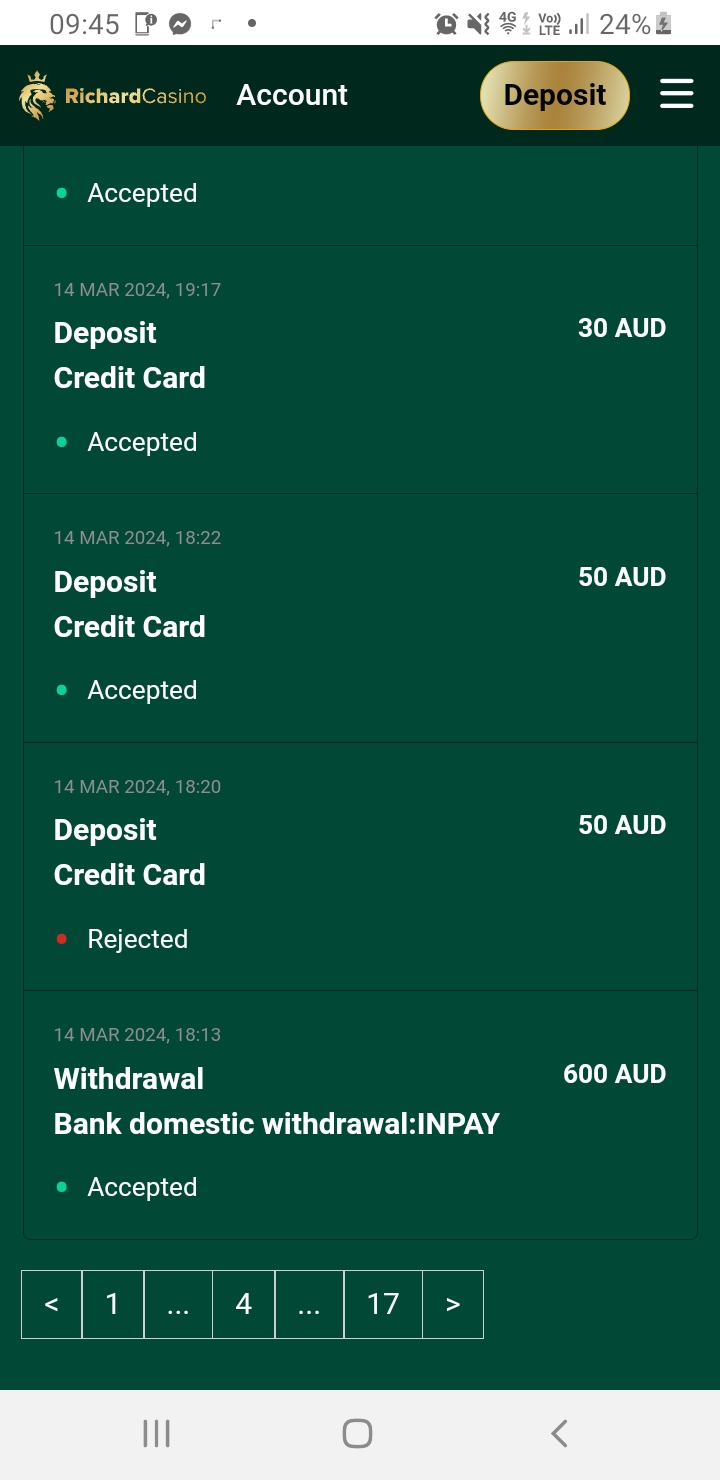Tap the Android back navigation icon
This screenshot has height=1480, width=720.
[x=559, y=1433]
